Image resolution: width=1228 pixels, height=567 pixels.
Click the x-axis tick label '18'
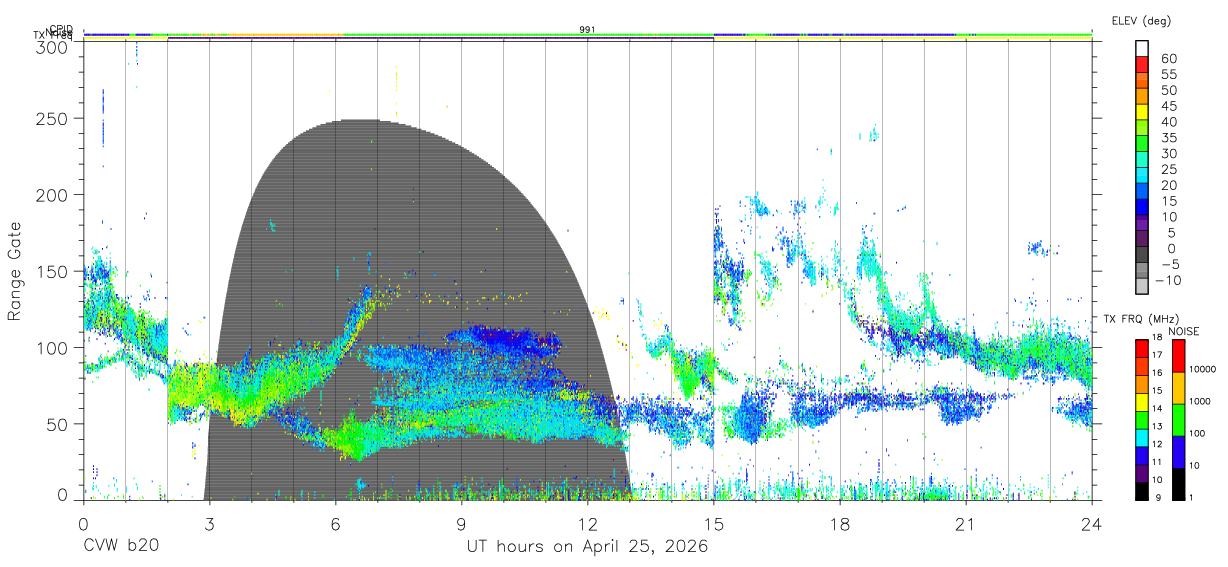click(839, 523)
